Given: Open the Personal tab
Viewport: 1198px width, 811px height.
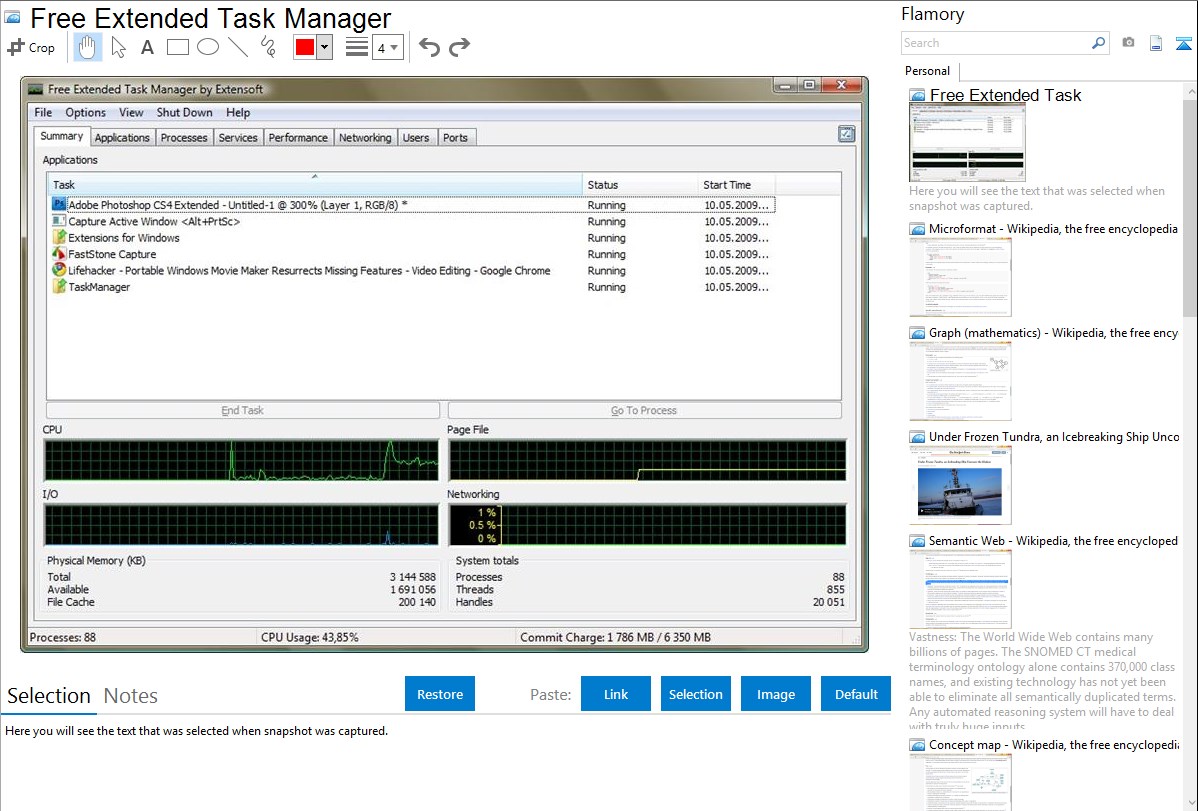Looking at the screenshot, I should (x=927, y=71).
